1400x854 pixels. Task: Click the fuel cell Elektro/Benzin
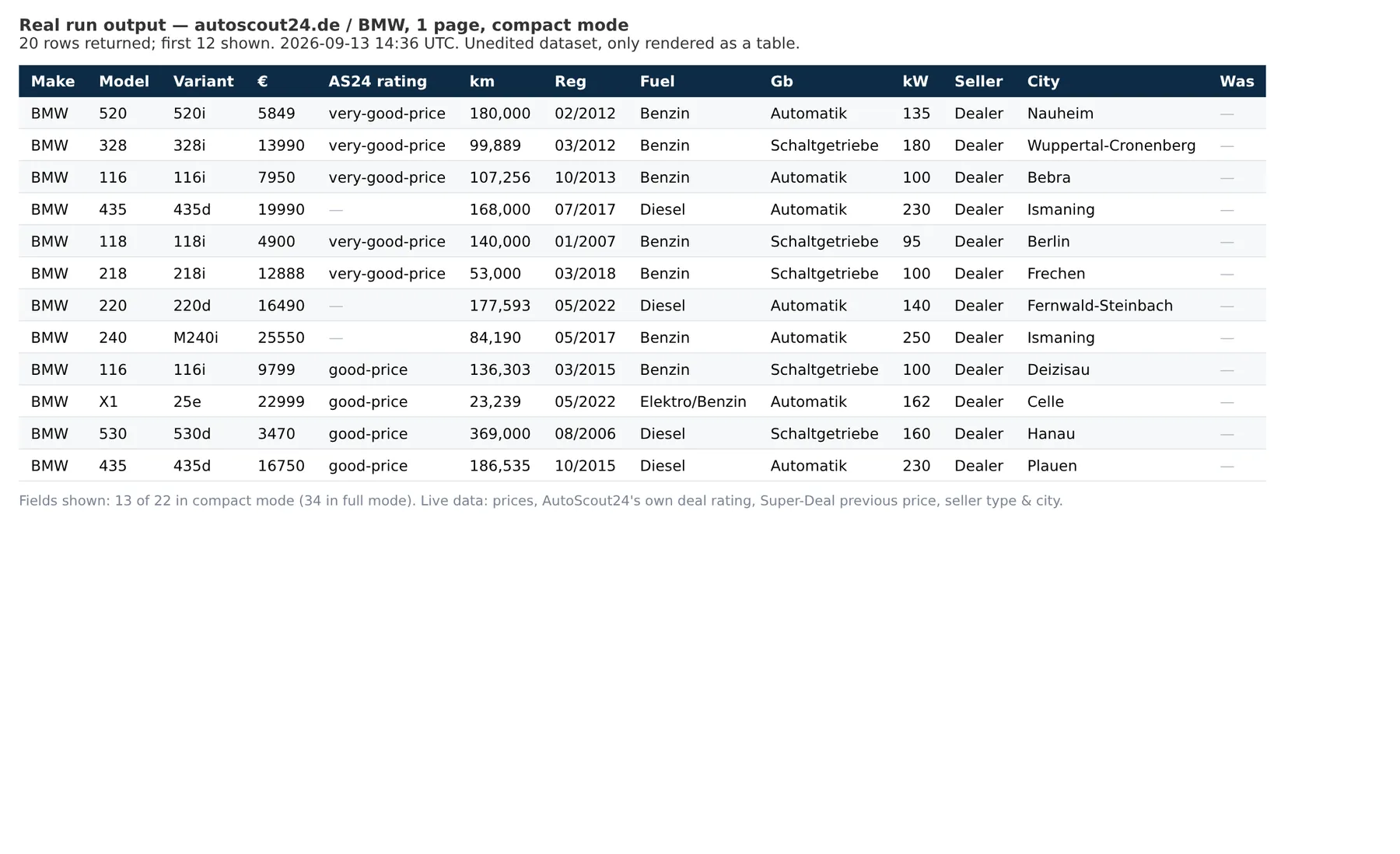pyautogui.click(x=693, y=402)
